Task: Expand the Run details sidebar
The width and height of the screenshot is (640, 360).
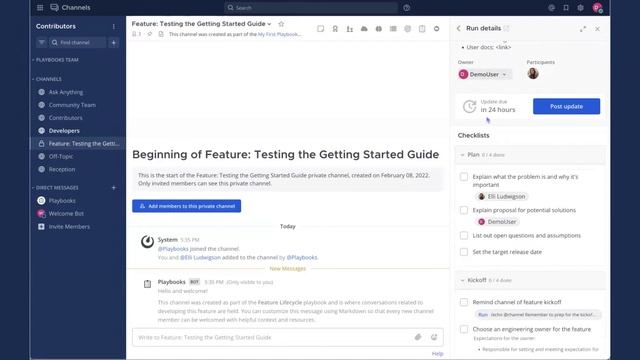Action: point(583,29)
